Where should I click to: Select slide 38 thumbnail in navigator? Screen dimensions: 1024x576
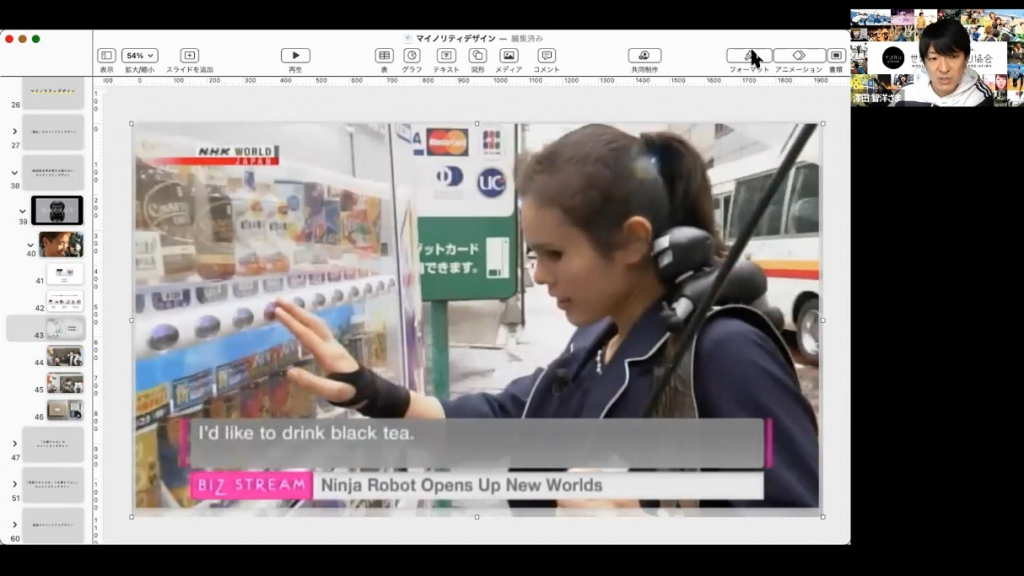53,172
